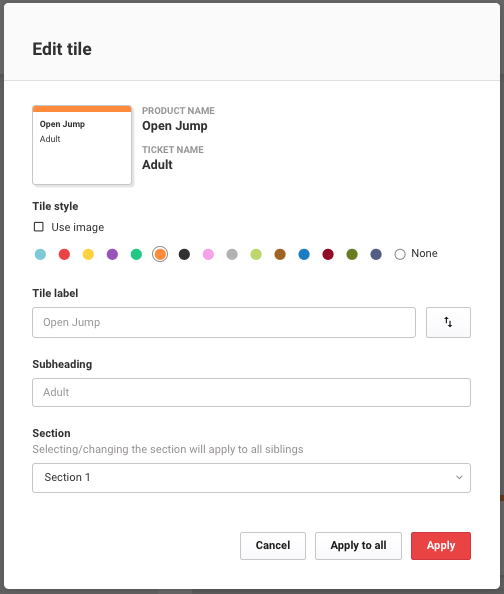
Task: Select the brown color swatch
Action: [280, 254]
